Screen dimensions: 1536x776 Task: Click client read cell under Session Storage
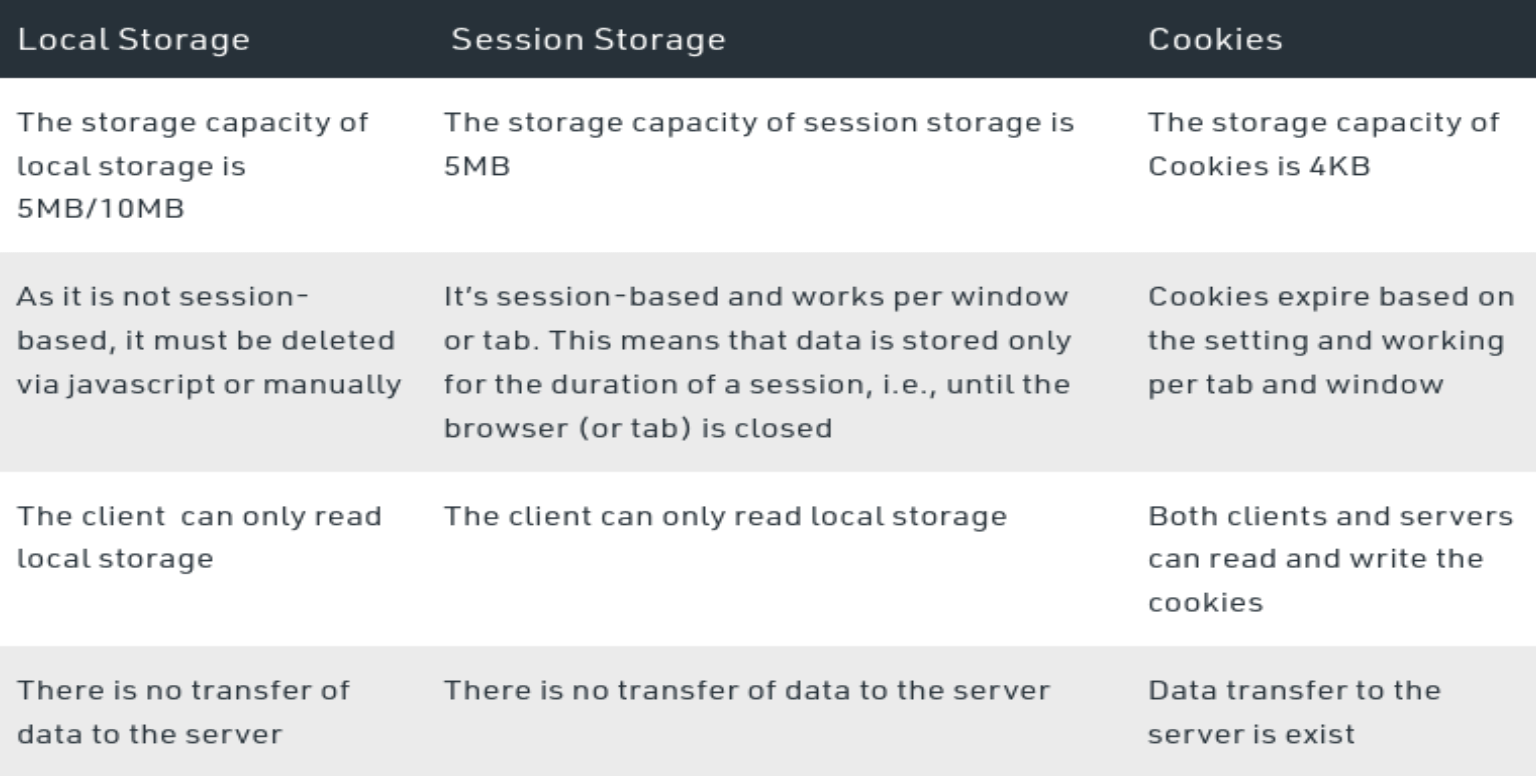coord(725,517)
